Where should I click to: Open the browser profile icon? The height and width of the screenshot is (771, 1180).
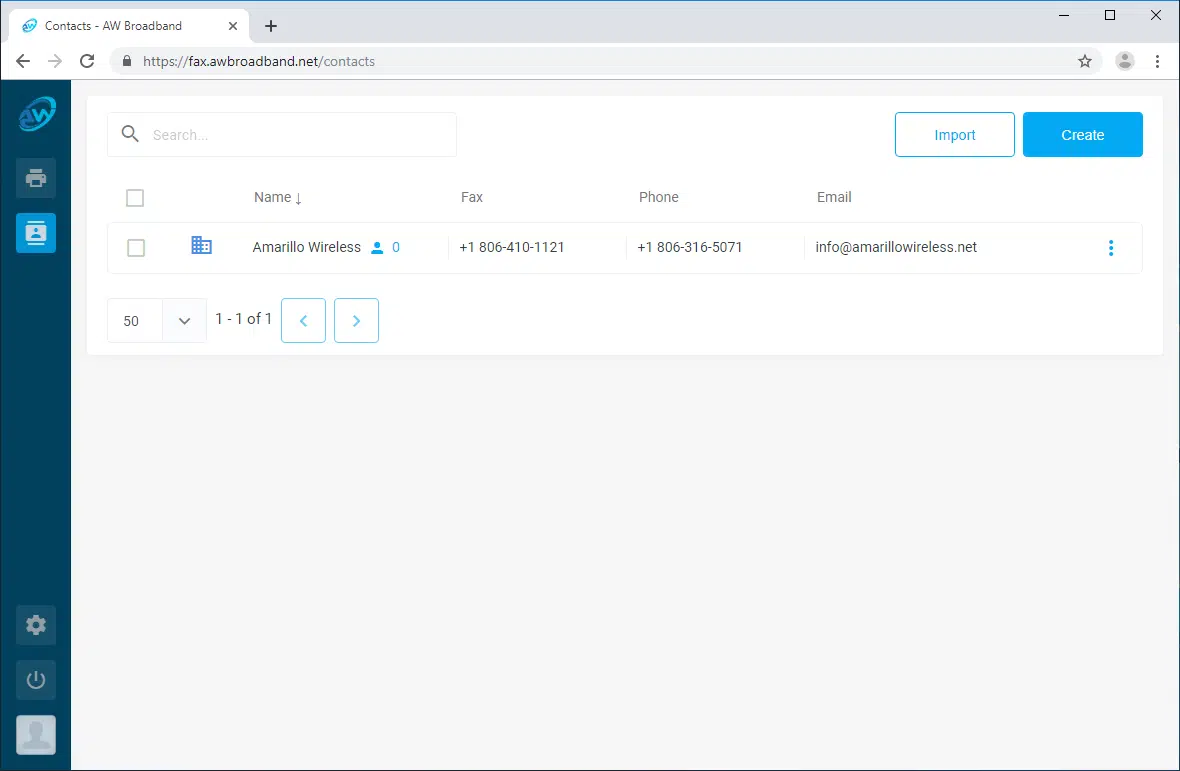pyautogui.click(x=1124, y=62)
